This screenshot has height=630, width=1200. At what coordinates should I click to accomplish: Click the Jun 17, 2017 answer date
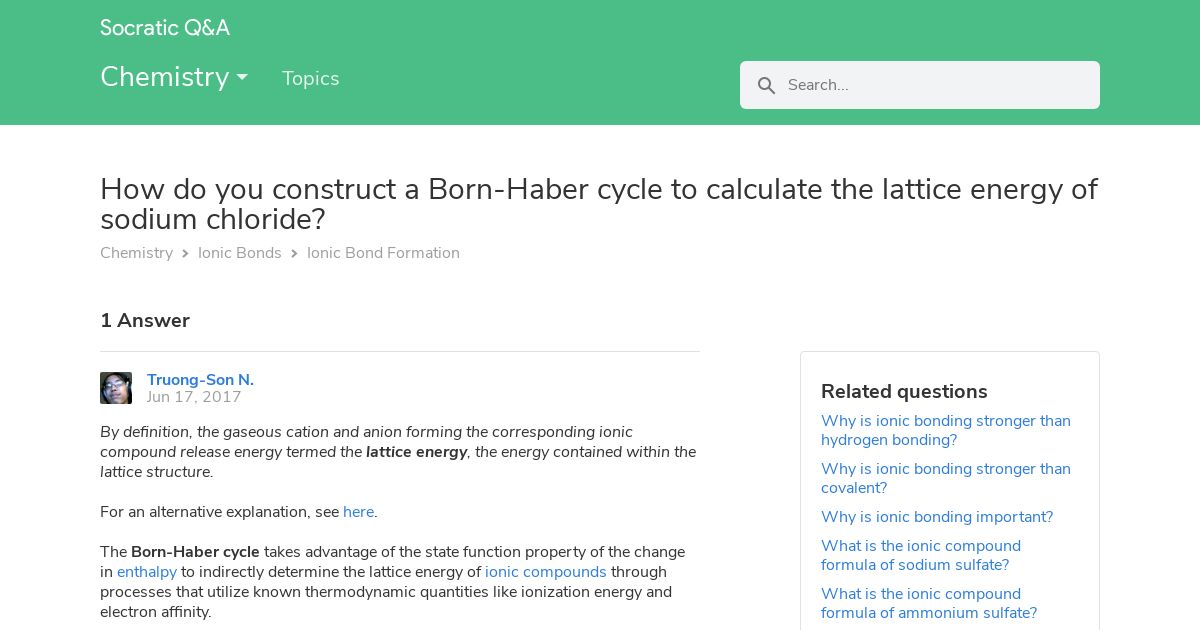pos(194,397)
